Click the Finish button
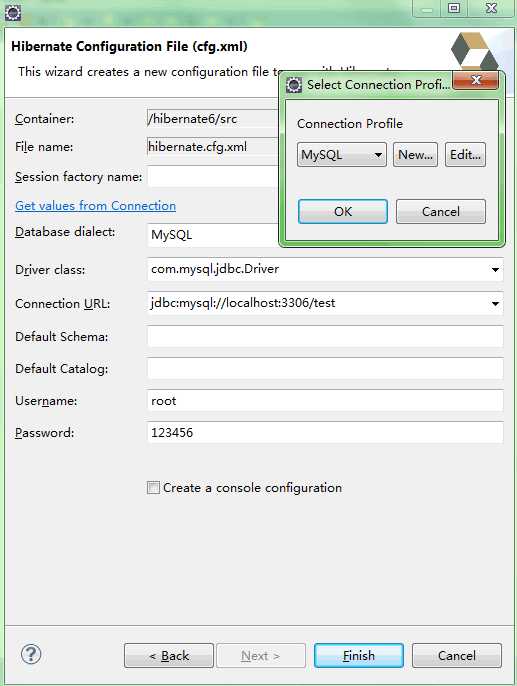517x686 pixels. click(x=359, y=655)
